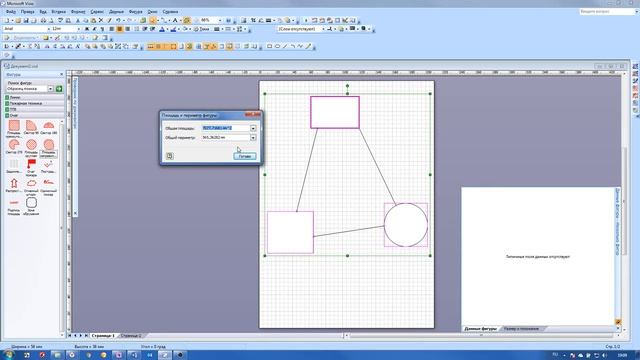The height and width of the screenshot is (360, 640).
Task: Open the Справка menu
Action: [170, 12]
